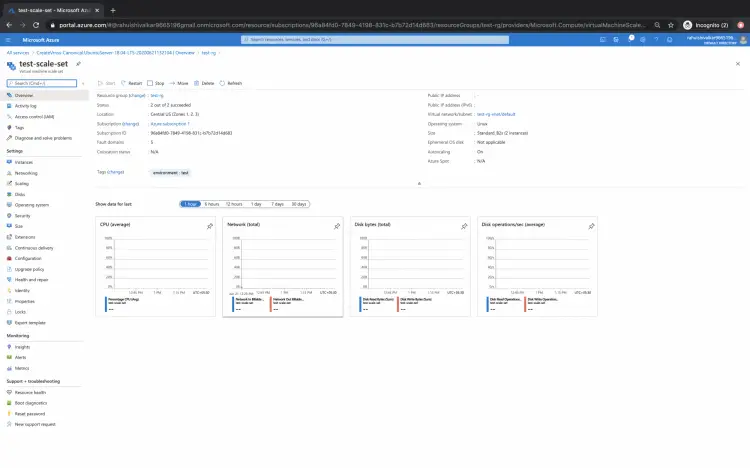
Task: Bookmark the page with the star icon
Action: pyautogui.click(x=671, y=25)
